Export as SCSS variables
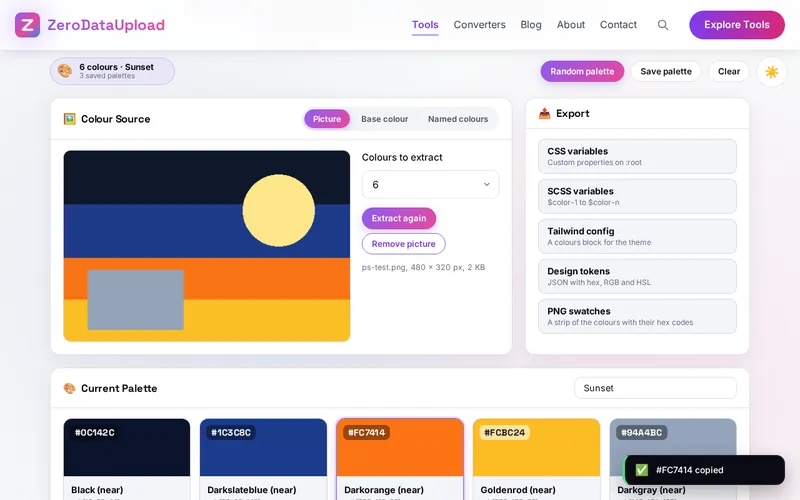Image resolution: width=800 pixels, height=500 pixels. pyautogui.click(x=637, y=196)
